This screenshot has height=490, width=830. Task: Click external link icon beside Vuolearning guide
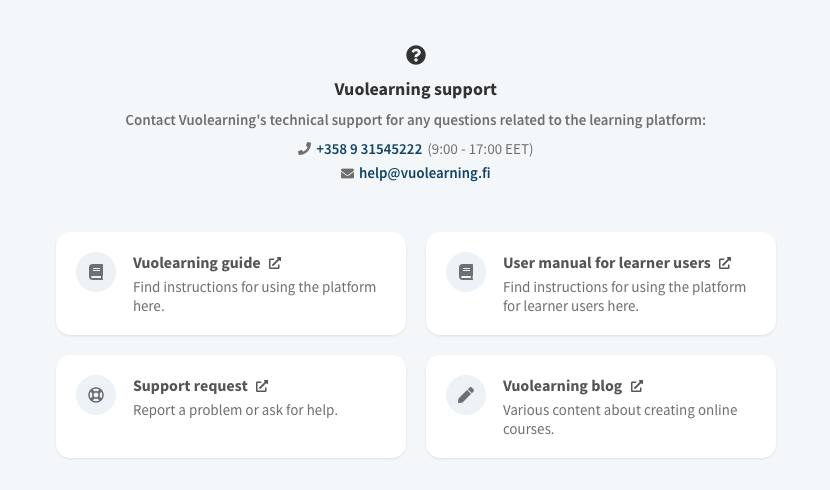click(x=275, y=264)
